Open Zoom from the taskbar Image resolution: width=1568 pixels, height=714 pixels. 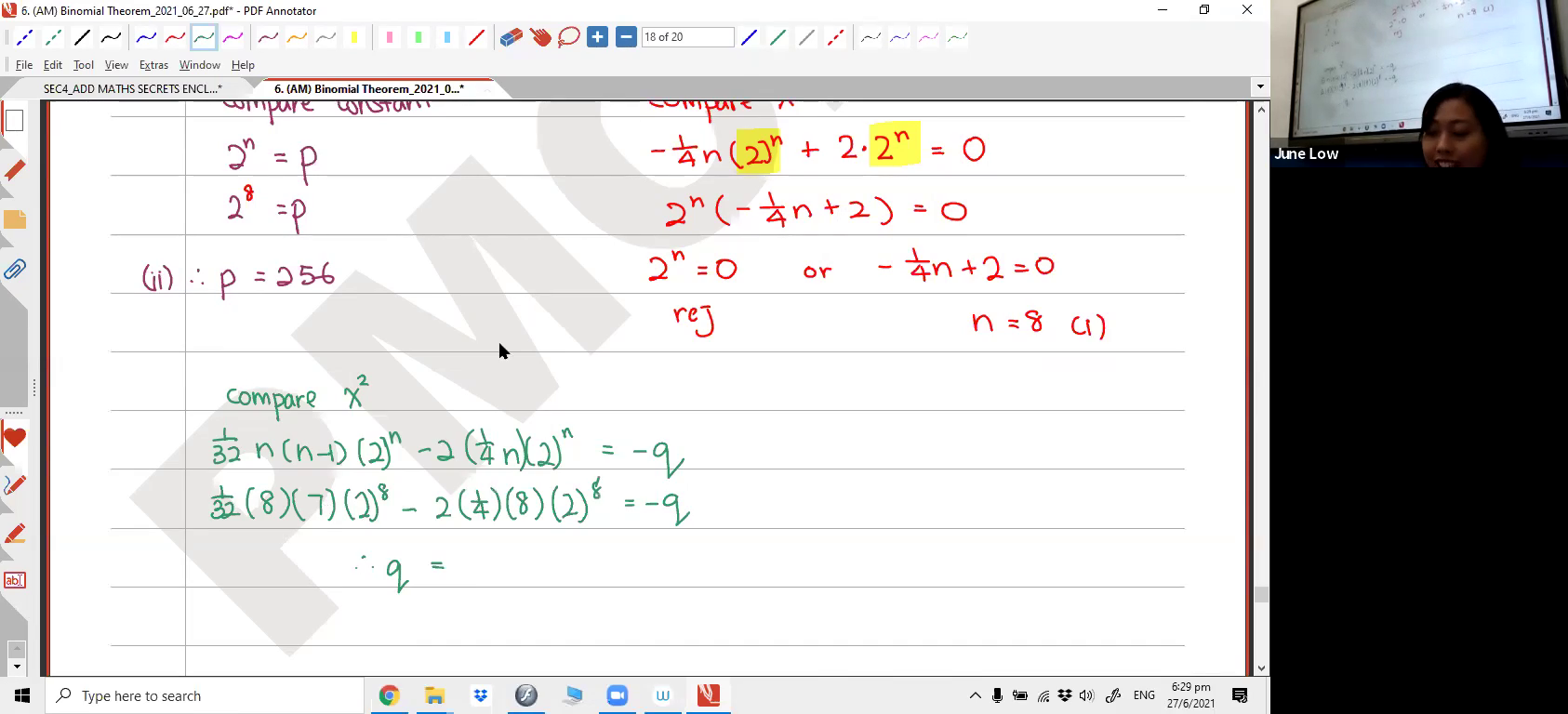click(617, 695)
